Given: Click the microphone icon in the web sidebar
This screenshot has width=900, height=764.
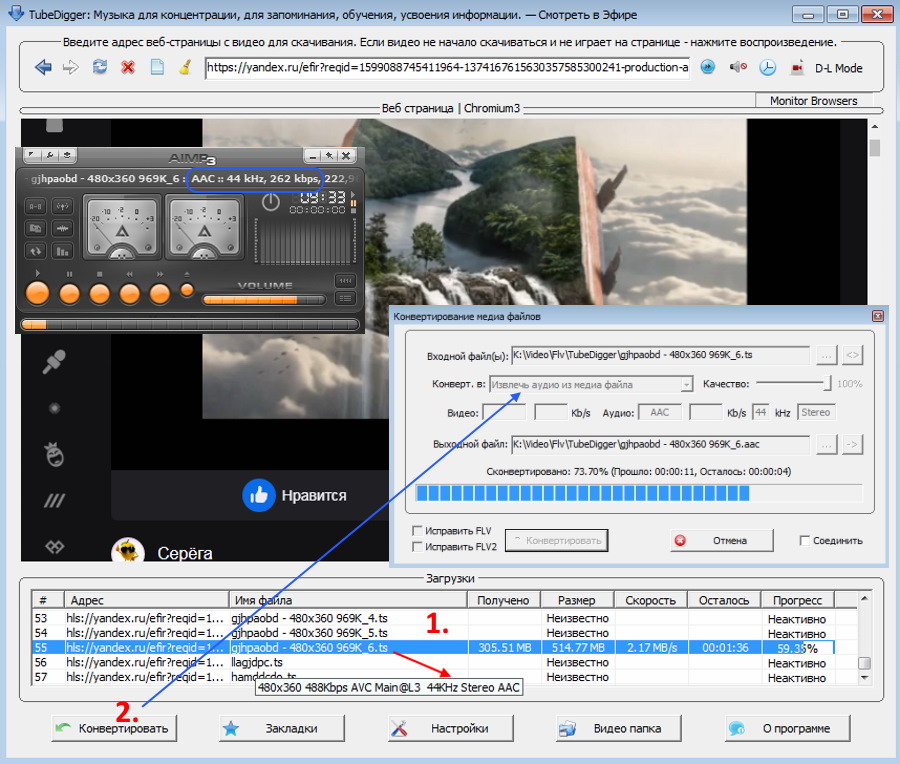Looking at the screenshot, I should point(55,362).
